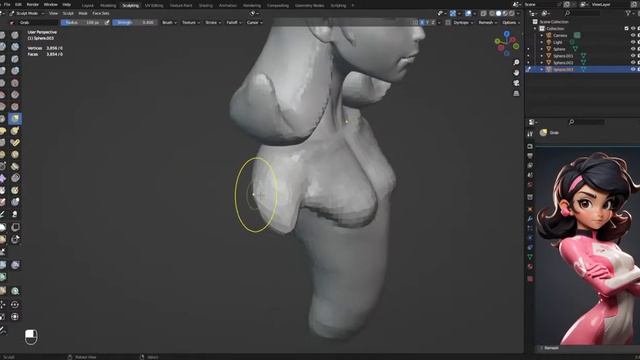Switch to the UV Editing workspace tab
Image resolution: width=640 pixels, height=360 pixels.
tap(154, 6)
